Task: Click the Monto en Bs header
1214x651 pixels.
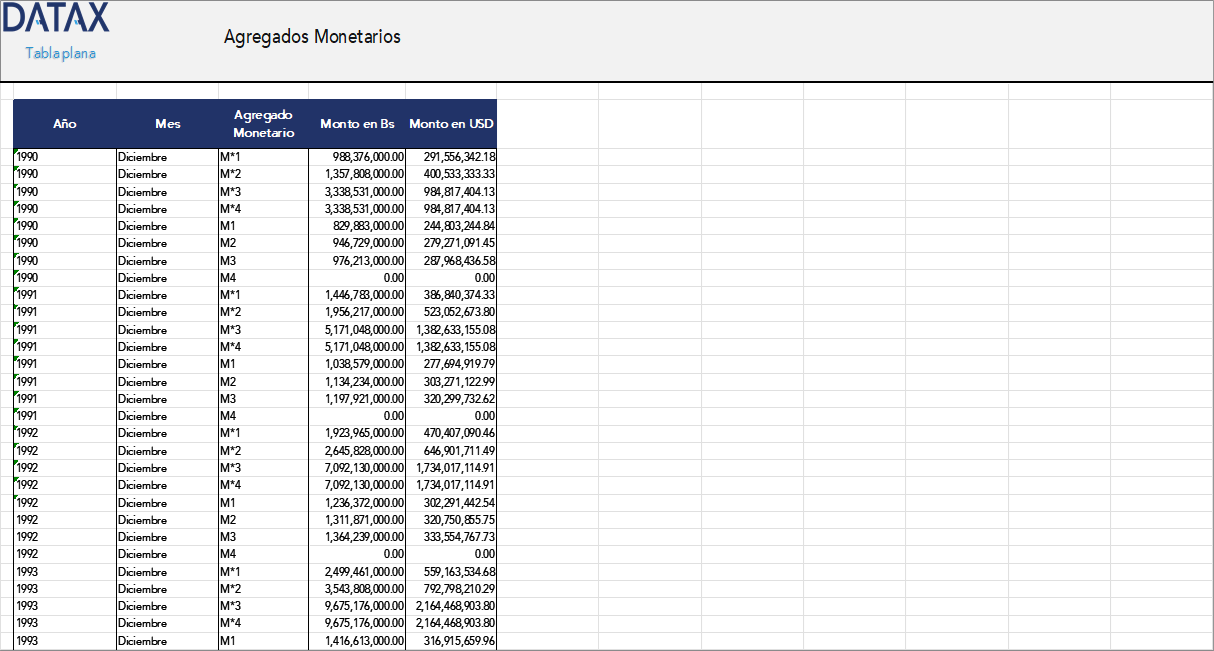Action: click(x=357, y=124)
